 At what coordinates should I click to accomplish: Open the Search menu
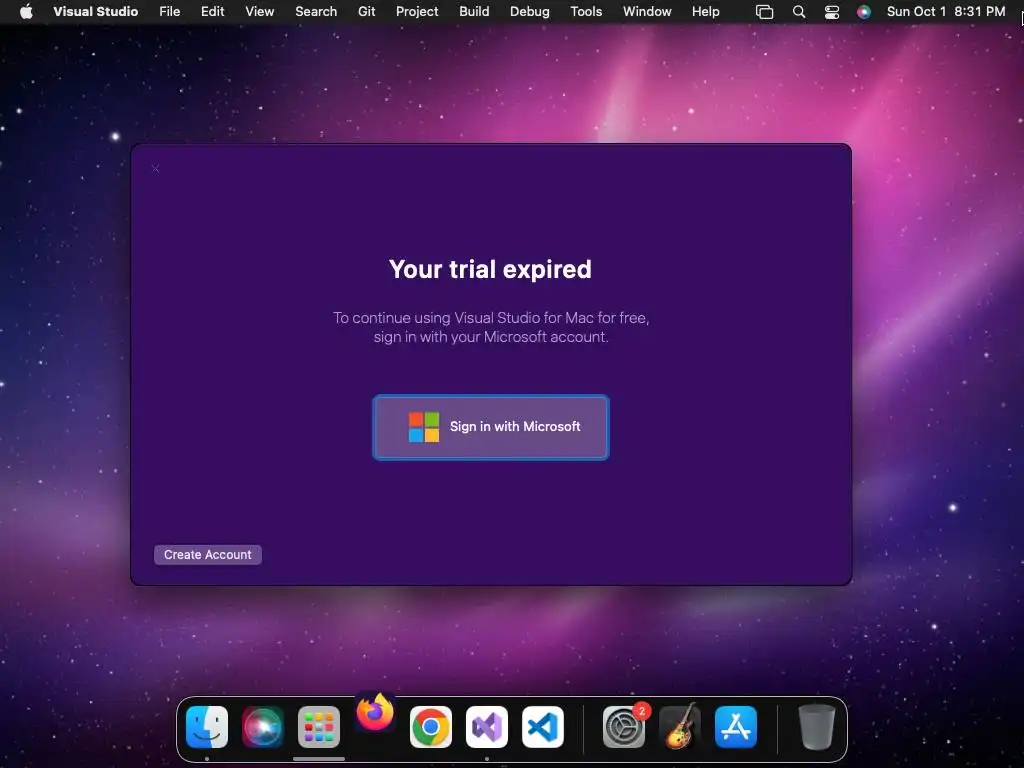[x=316, y=11]
